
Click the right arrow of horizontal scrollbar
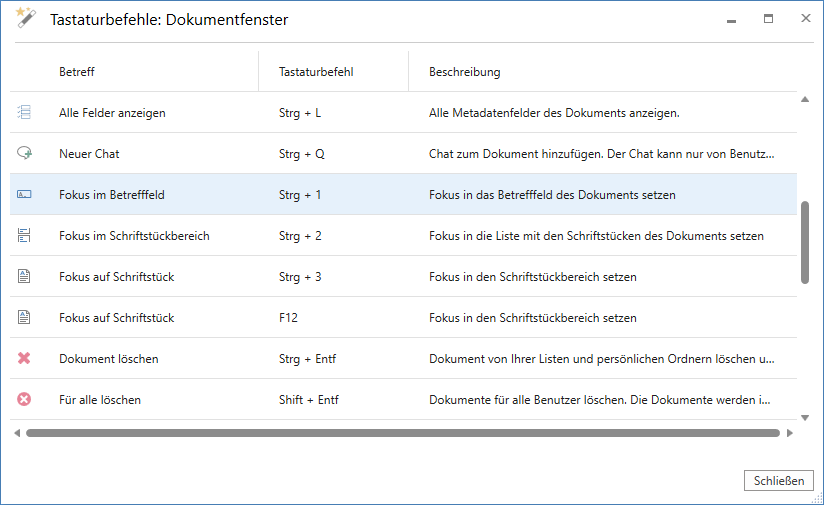790,433
